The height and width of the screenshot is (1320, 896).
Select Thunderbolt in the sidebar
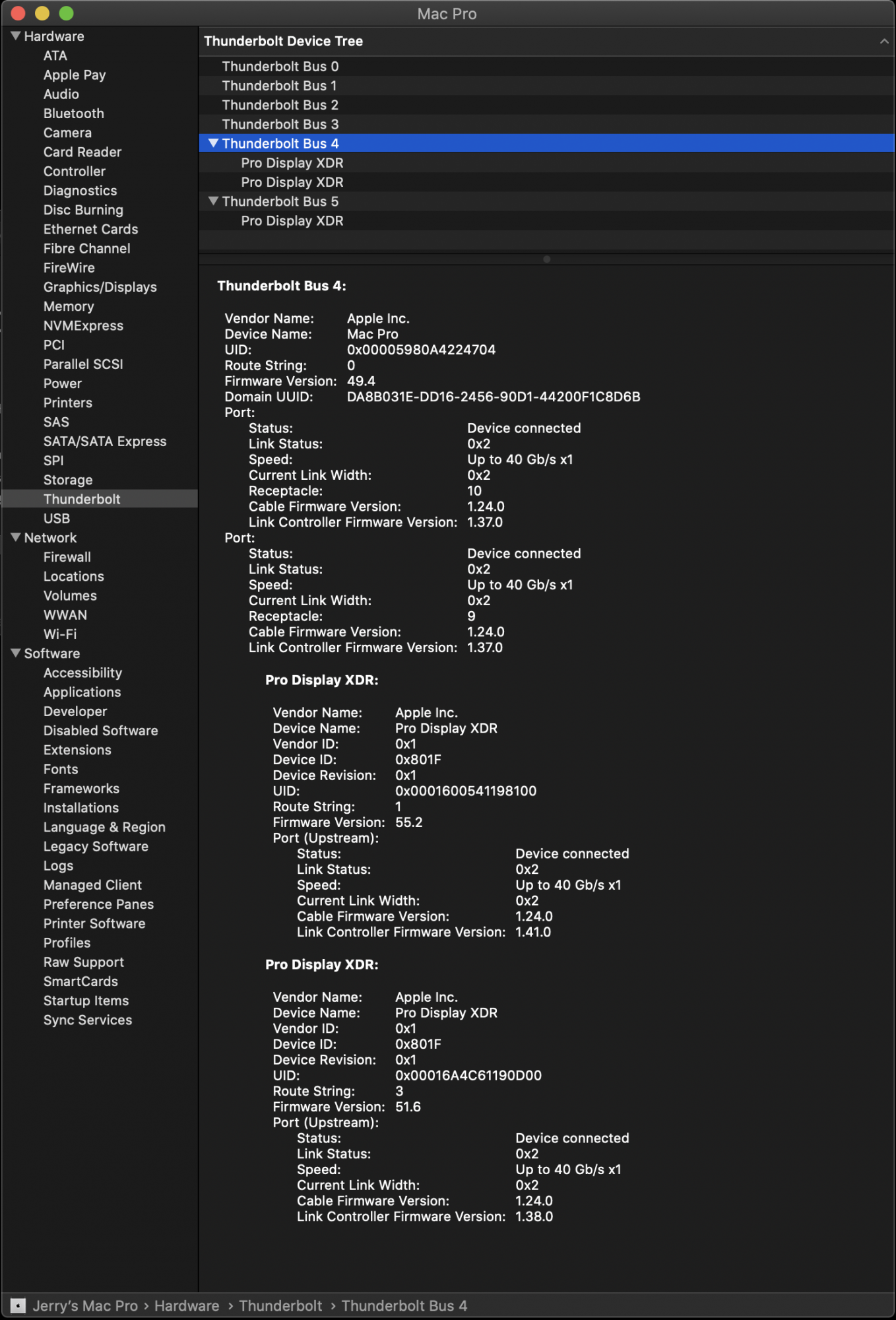[100, 499]
